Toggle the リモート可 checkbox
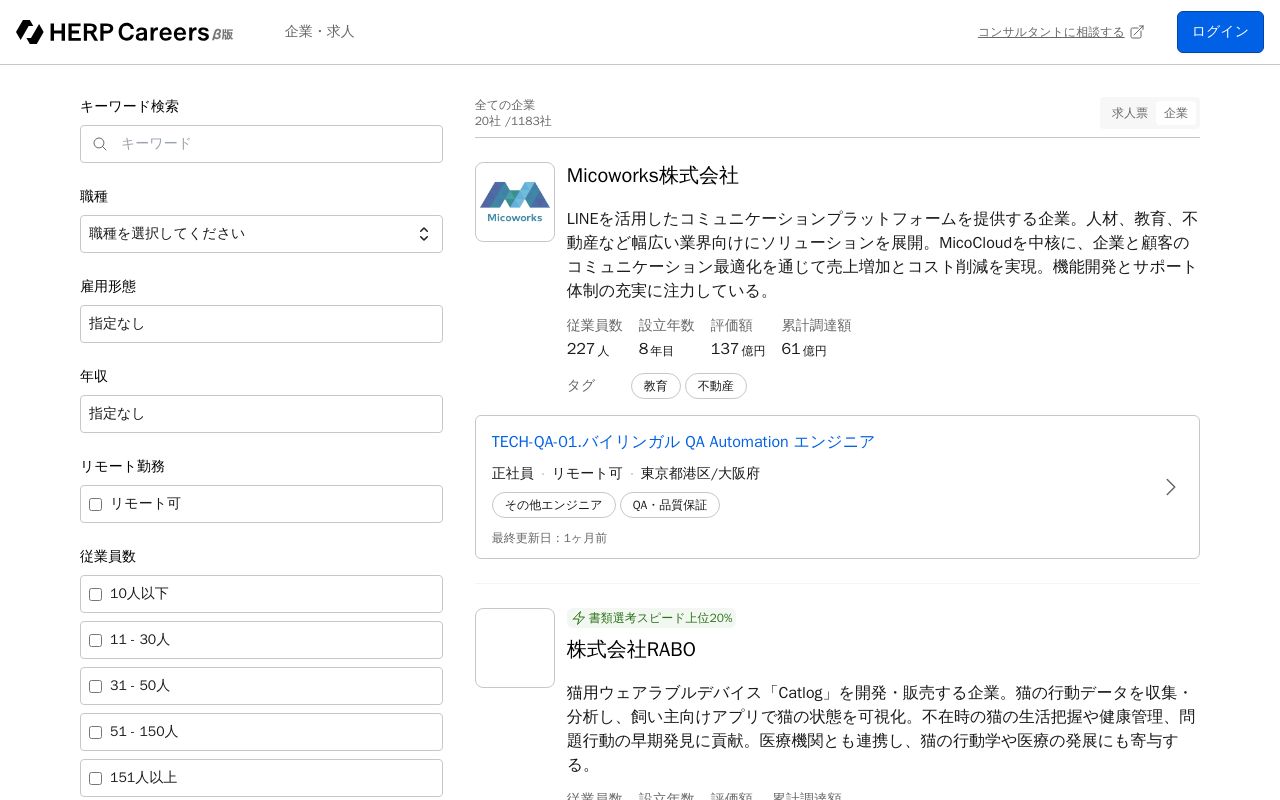This screenshot has height=800, width=1280. (x=96, y=504)
